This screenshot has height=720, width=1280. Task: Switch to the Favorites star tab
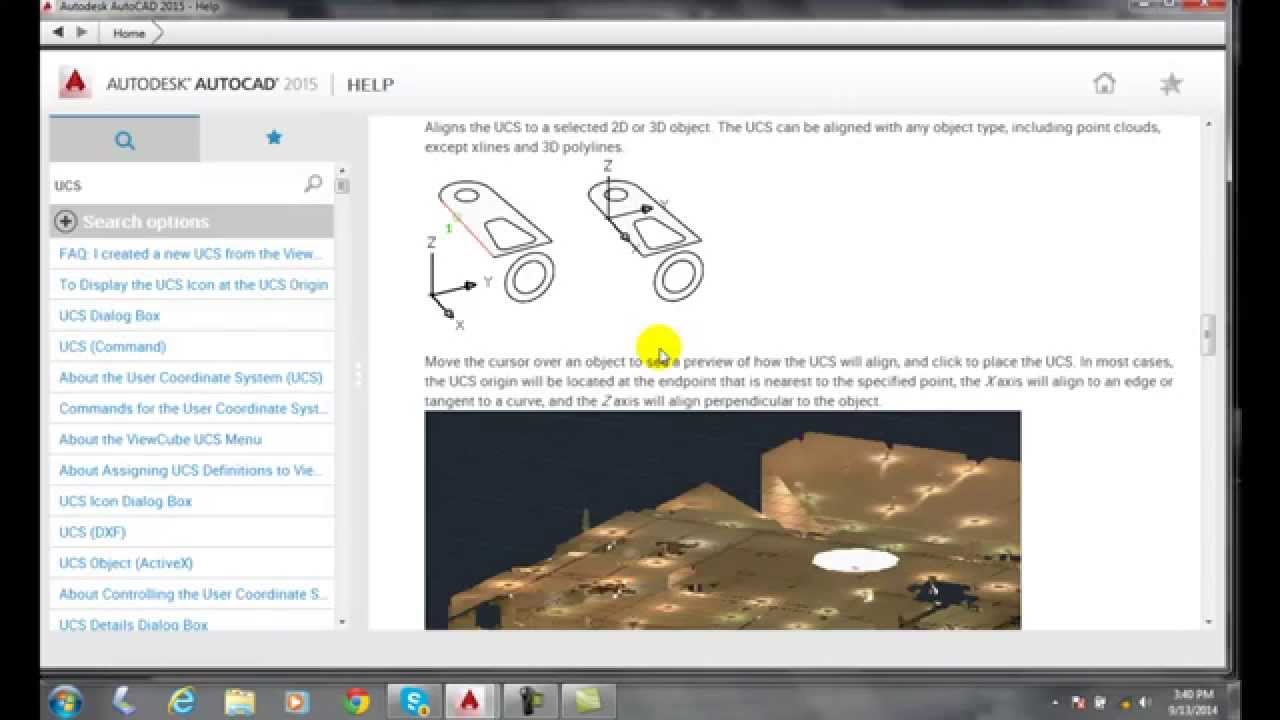point(274,138)
